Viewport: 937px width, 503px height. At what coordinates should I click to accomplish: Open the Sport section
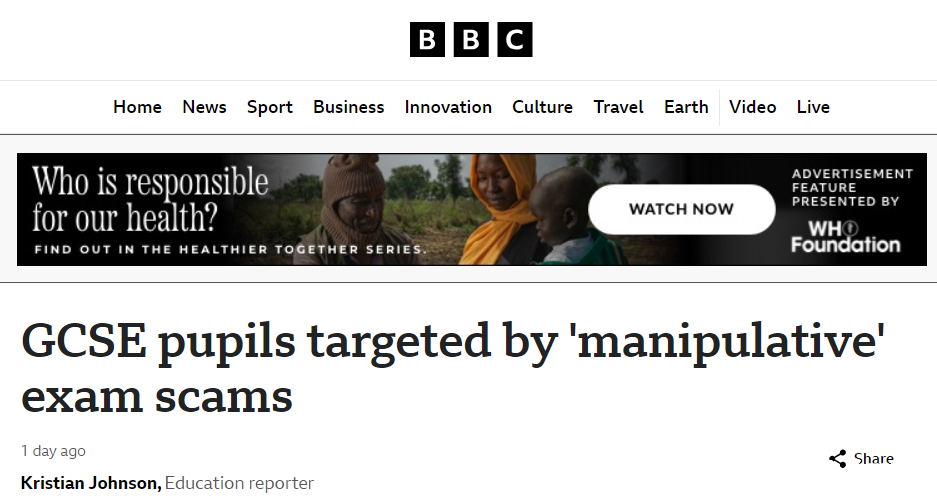(x=270, y=107)
